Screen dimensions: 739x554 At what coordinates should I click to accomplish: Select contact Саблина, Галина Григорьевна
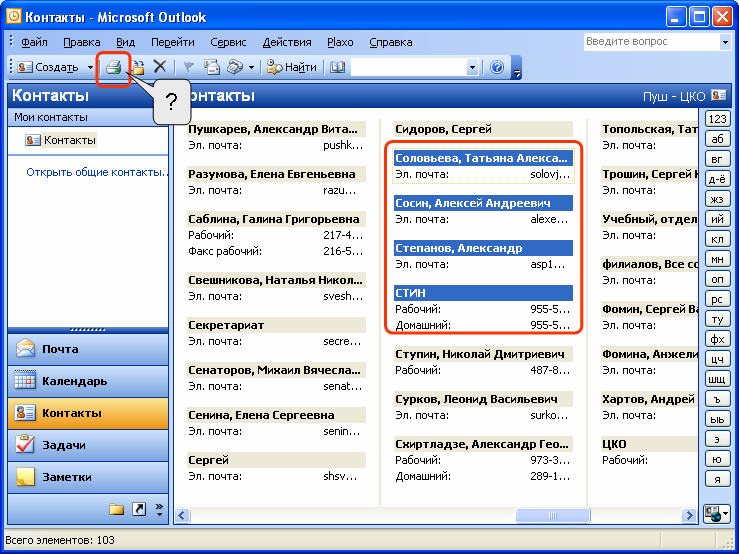(x=276, y=219)
